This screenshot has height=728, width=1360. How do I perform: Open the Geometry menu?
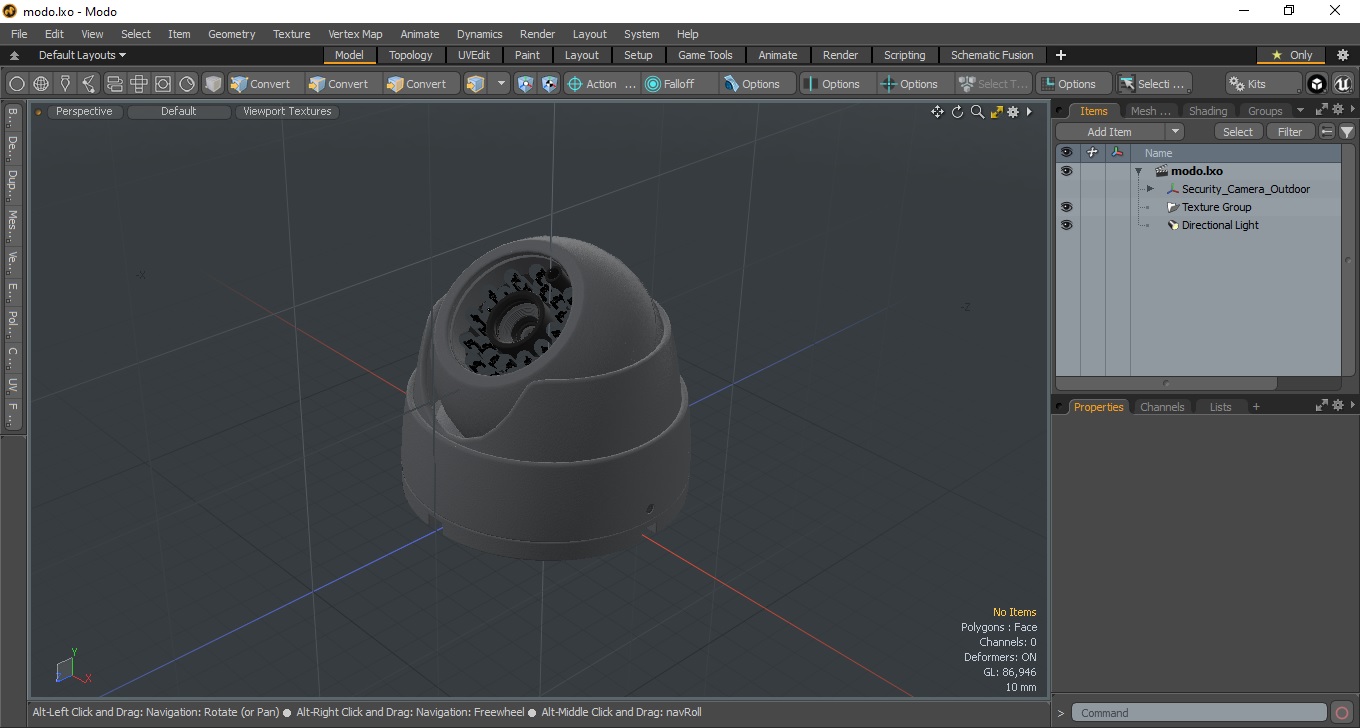click(x=232, y=34)
